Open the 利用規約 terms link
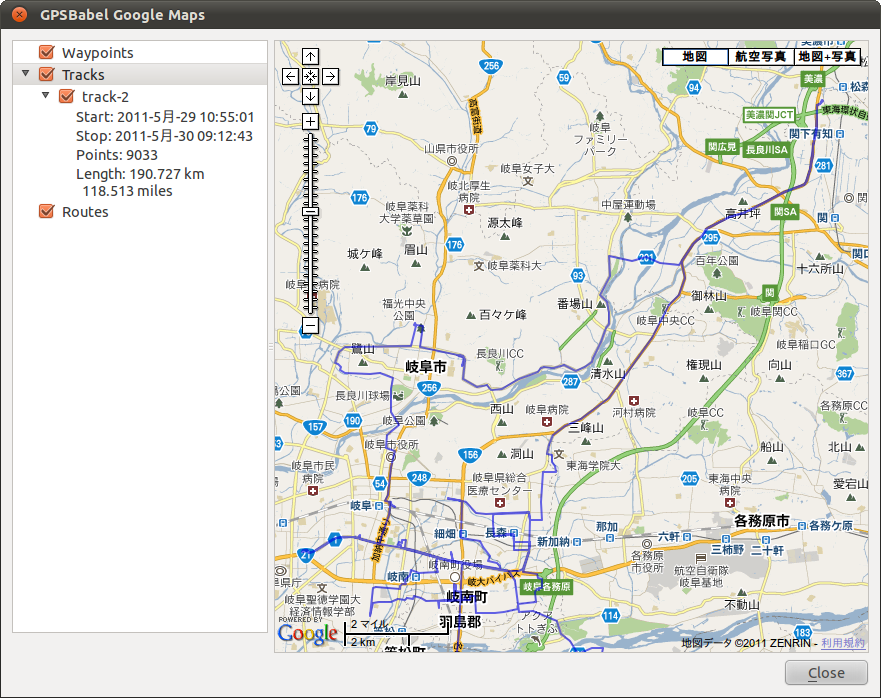881x698 pixels. [843, 642]
